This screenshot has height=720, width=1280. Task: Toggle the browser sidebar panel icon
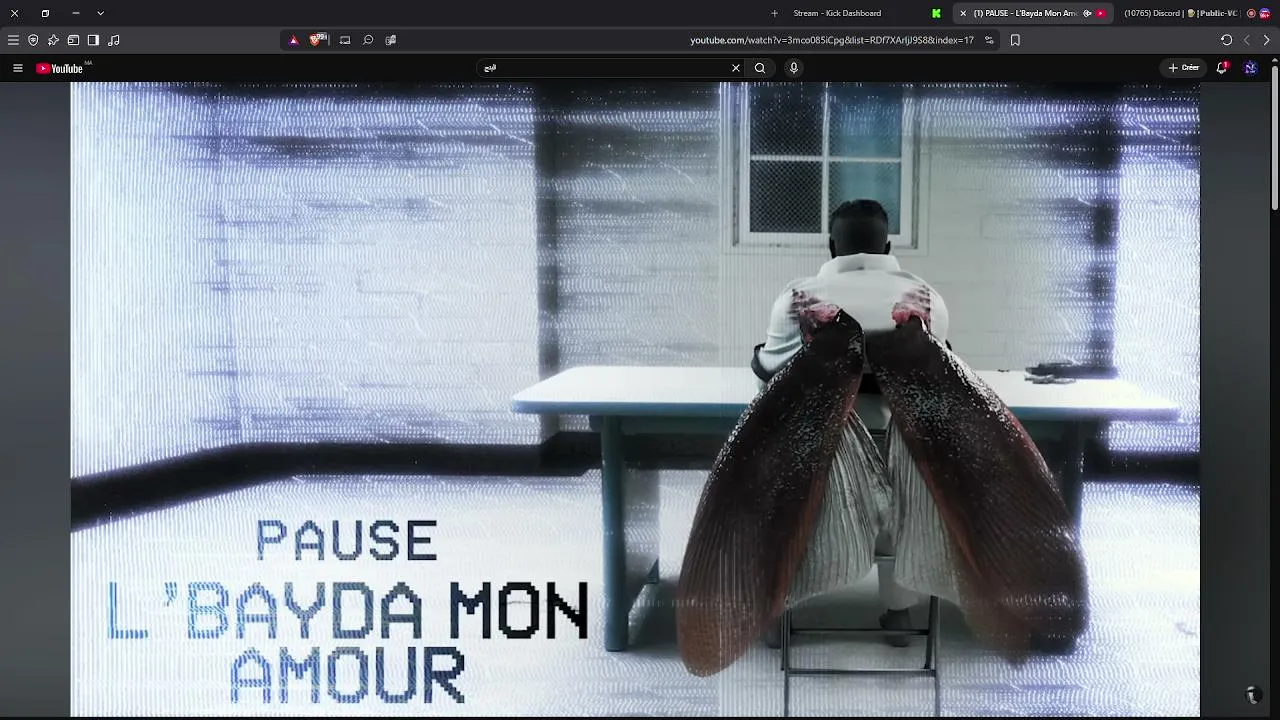93,40
